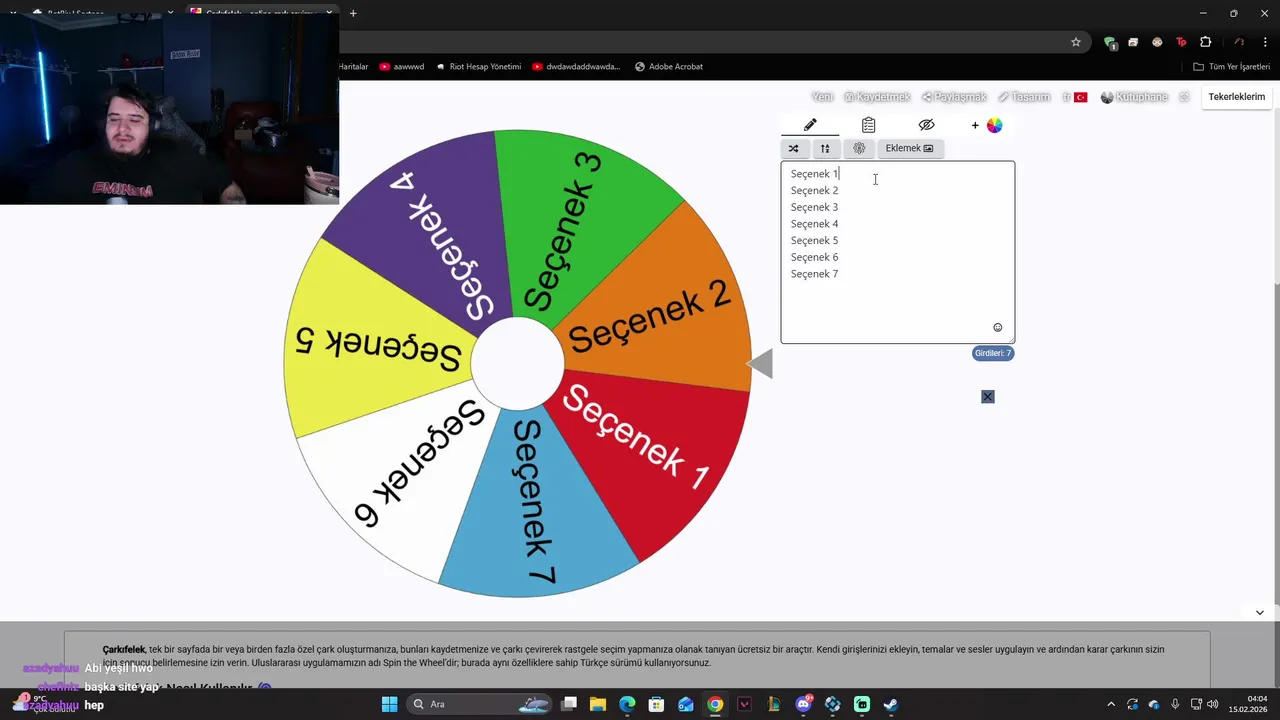The height and width of the screenshot is (720, 1280).
Task: Open the red Tp extension icon
Action: (x=1181, y=42)
